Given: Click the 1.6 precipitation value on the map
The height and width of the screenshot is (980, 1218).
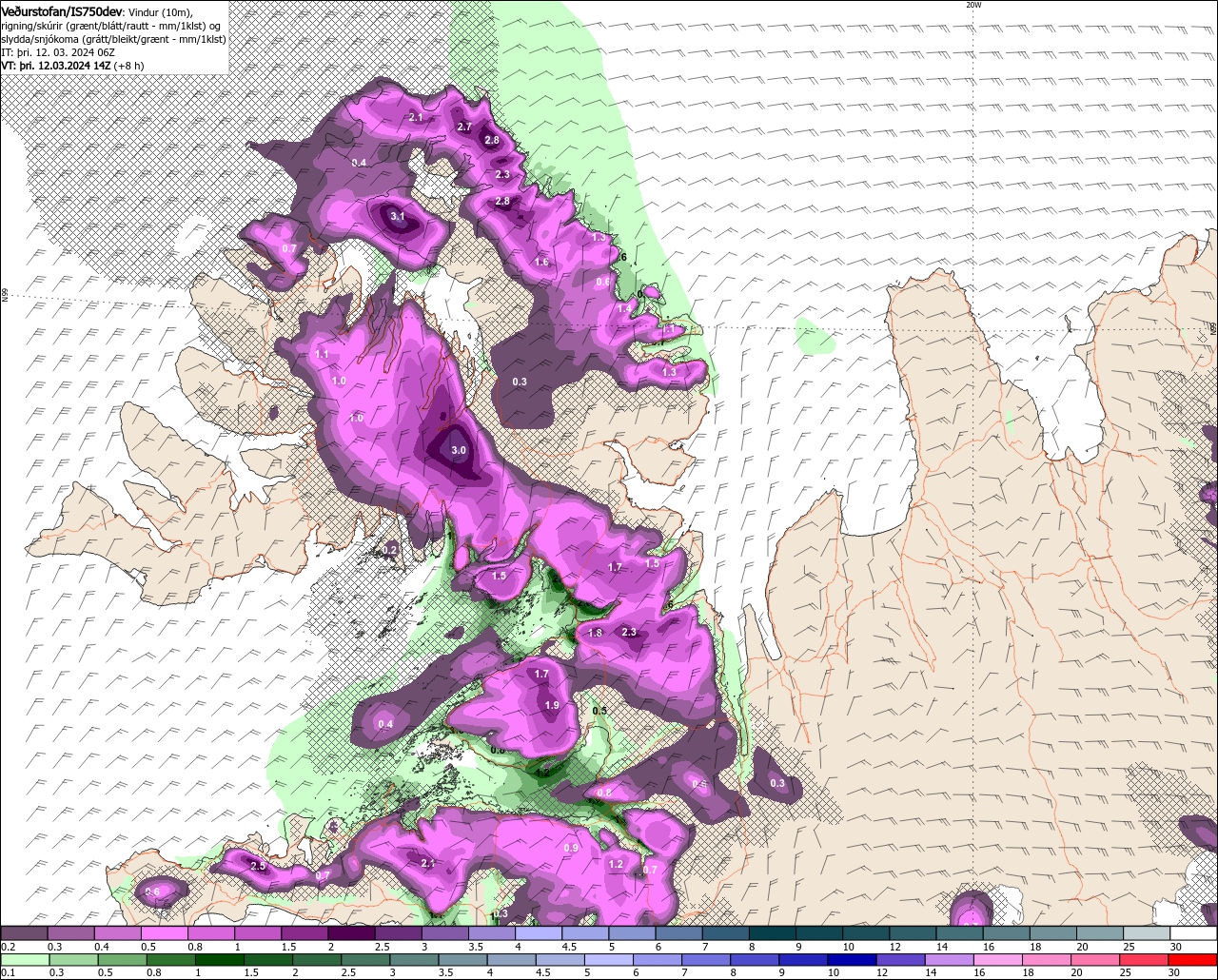Looking at the screenshot, I should (541, 262).
